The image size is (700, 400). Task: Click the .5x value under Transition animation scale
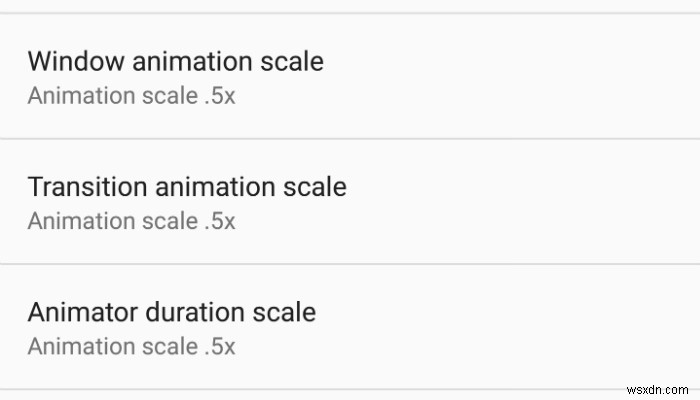216,221
